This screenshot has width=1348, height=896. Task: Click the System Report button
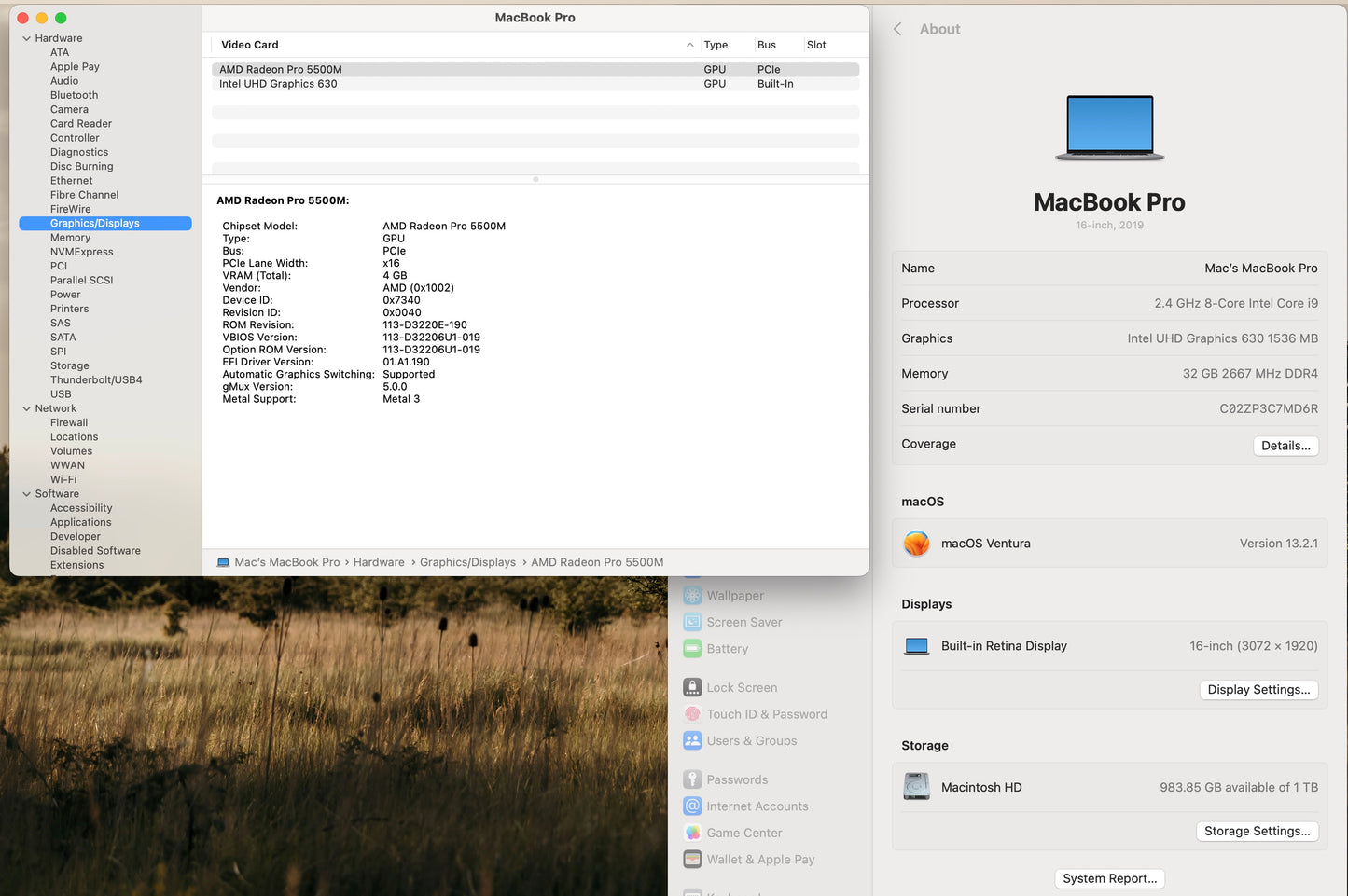pos(1109,878)
